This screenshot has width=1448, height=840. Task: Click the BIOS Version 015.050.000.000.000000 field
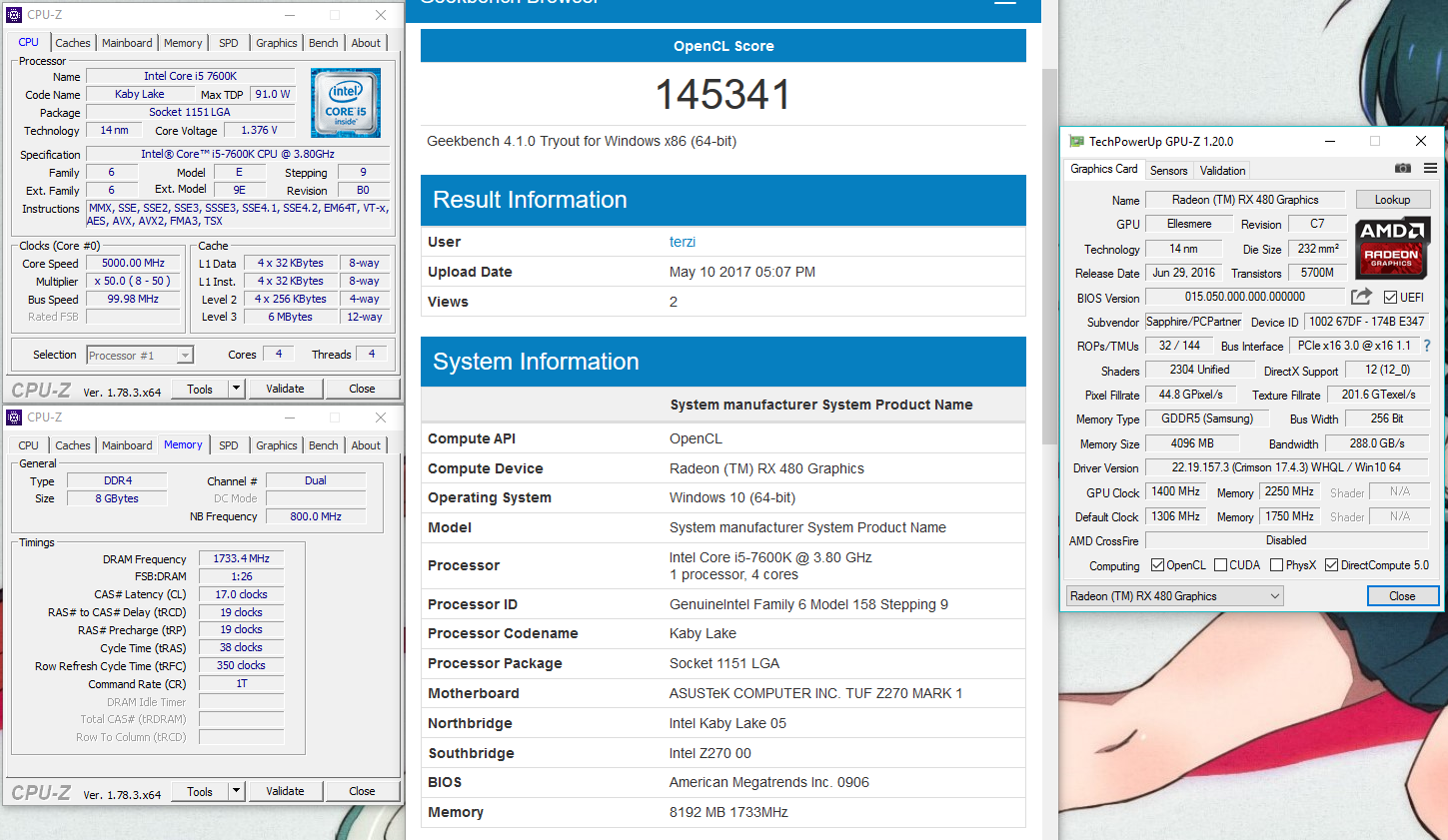click(1245, 297)
